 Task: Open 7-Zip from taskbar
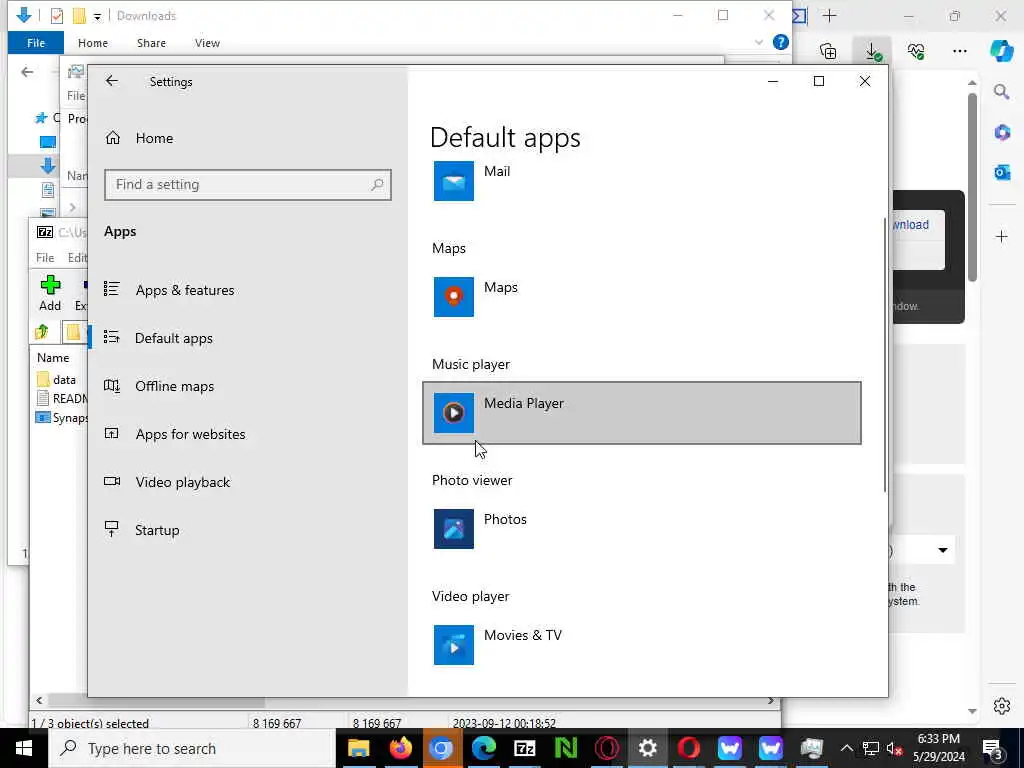524,748
